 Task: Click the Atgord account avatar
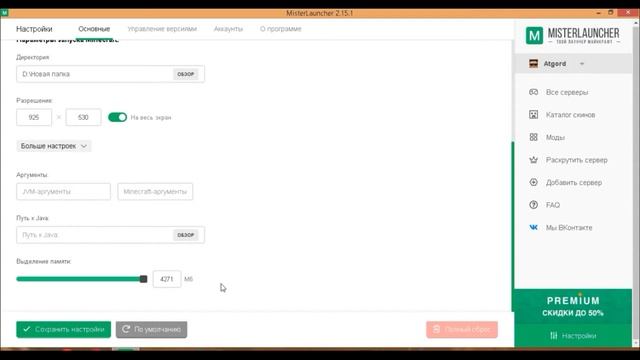(x=533, y=64)
